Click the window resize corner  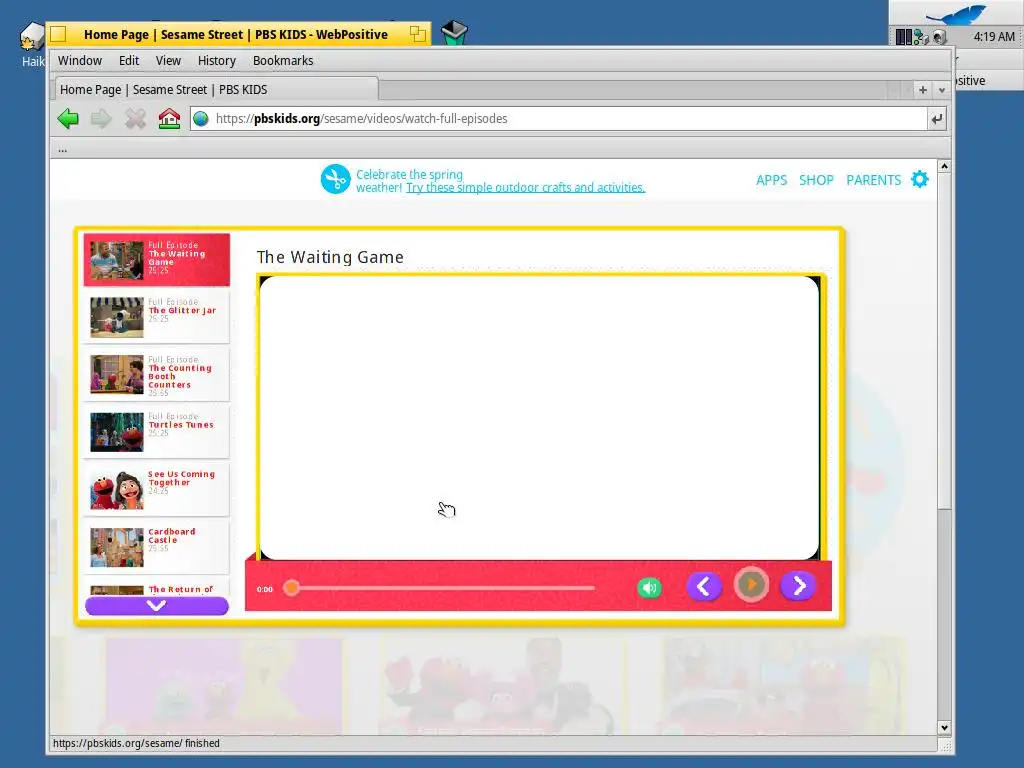coord(944,745)
